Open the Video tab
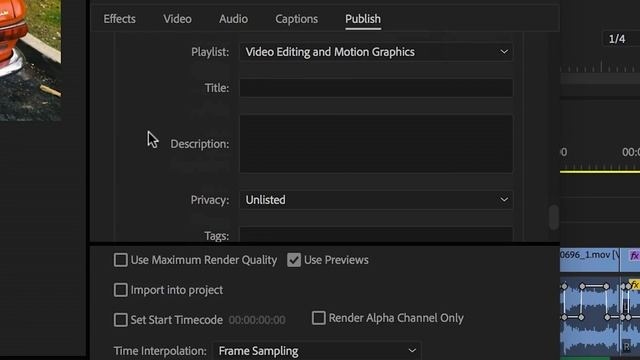The height and width of the screenshot is (360, 640). 177,19
